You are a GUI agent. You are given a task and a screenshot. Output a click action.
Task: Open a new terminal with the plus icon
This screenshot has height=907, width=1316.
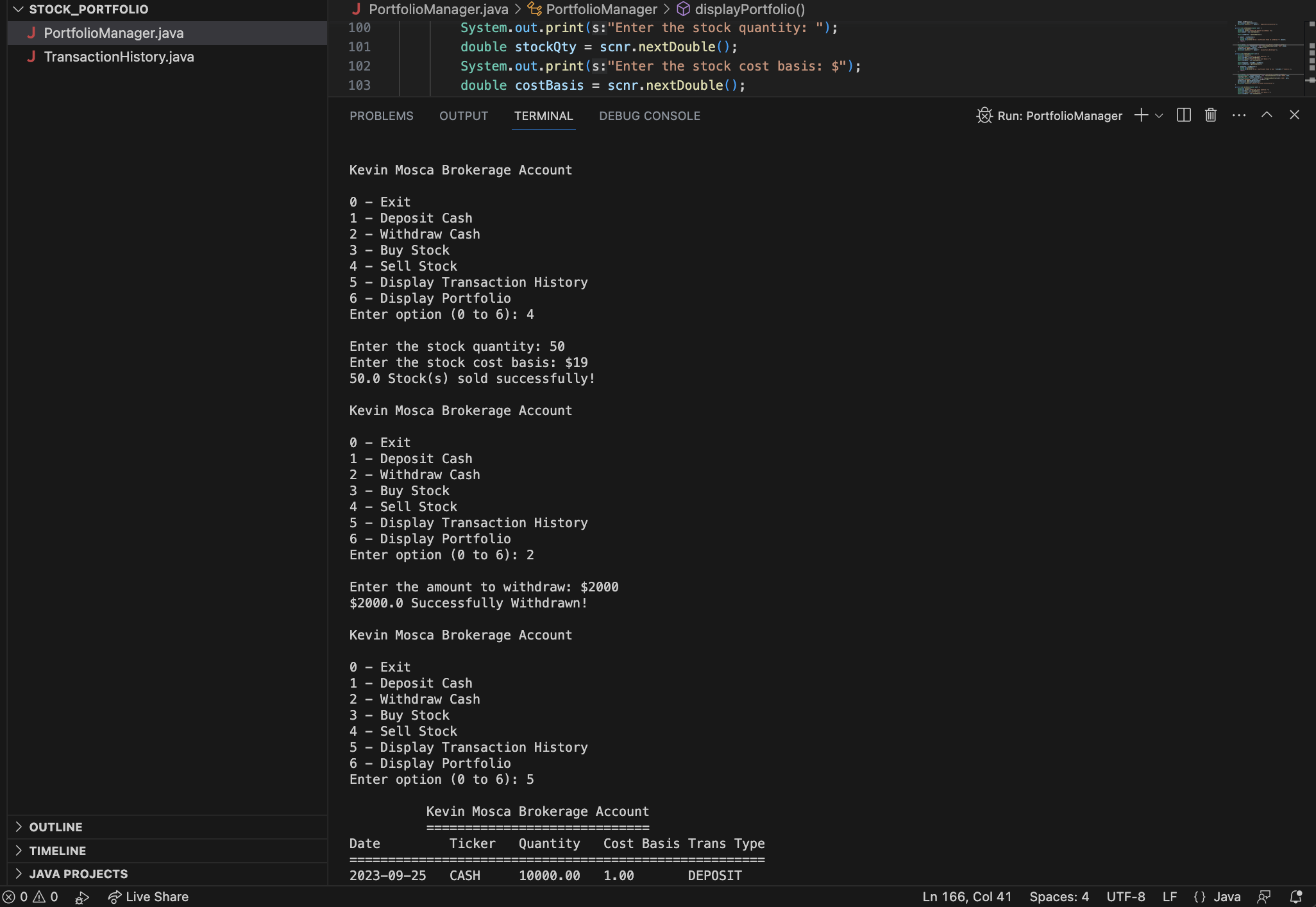[x=1141, y=115]
